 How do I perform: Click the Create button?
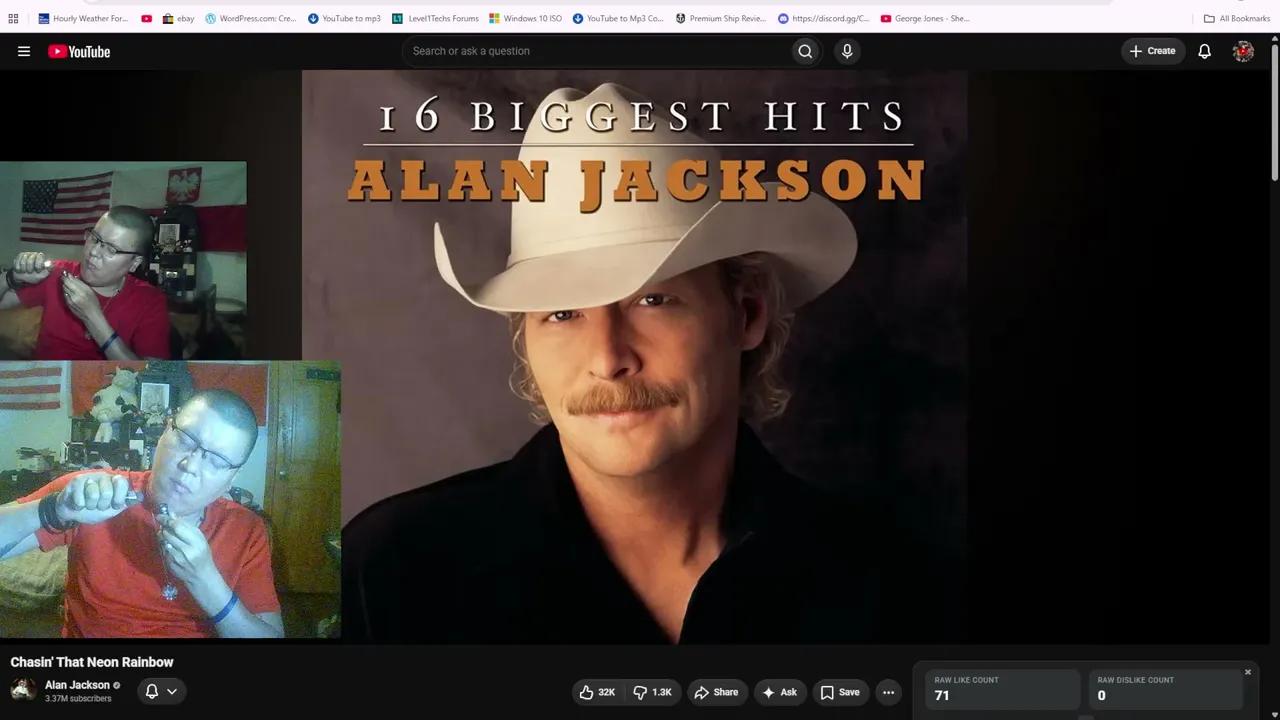click(1152, 51)
